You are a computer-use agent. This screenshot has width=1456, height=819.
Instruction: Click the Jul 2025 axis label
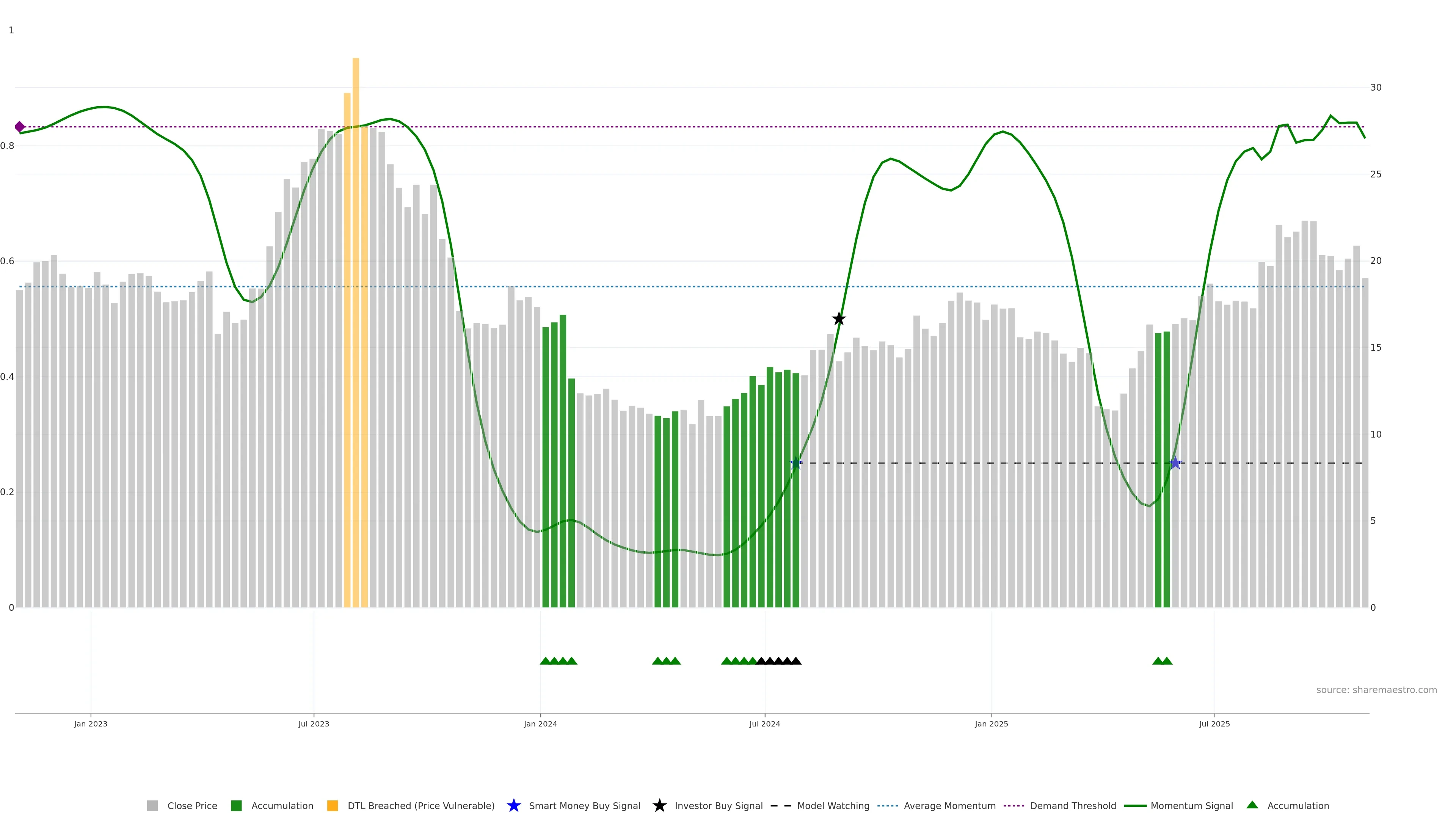[x=1214, y=724]
